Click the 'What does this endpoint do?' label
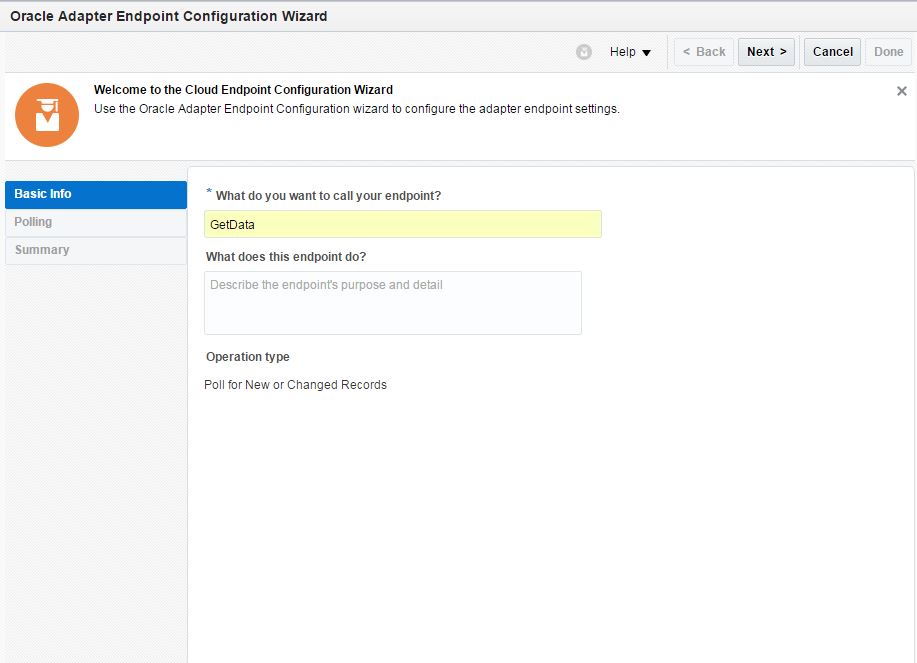This screenshot has width=917, height=663. [286, 257]
